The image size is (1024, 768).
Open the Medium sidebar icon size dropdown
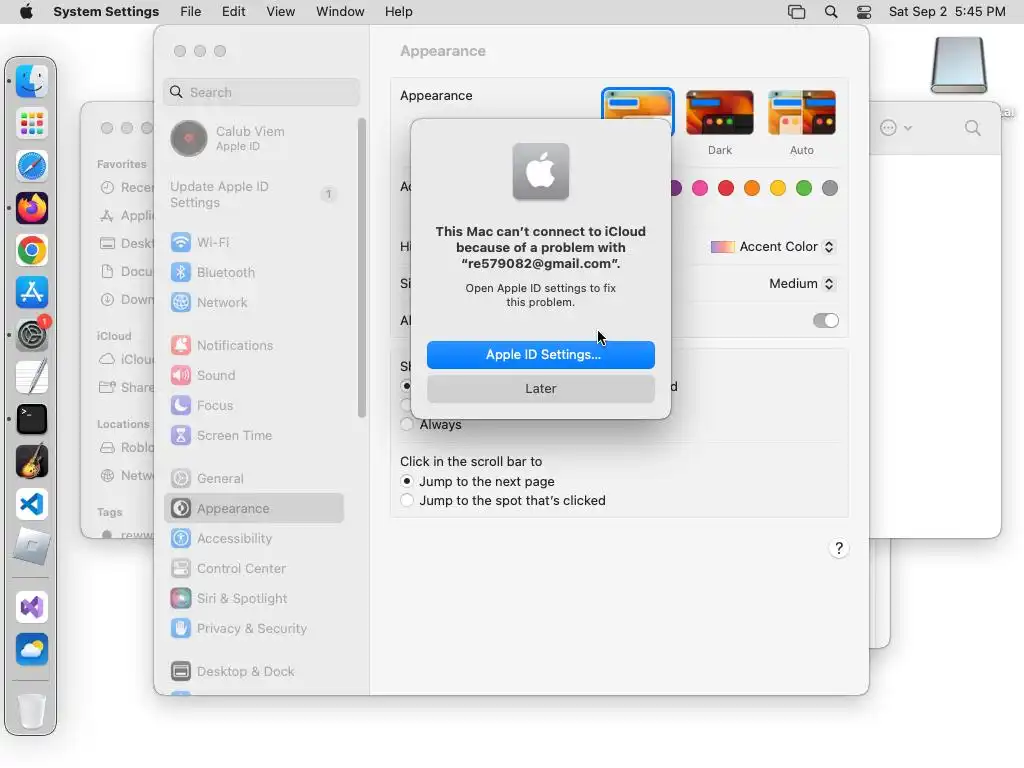(801, 283)
